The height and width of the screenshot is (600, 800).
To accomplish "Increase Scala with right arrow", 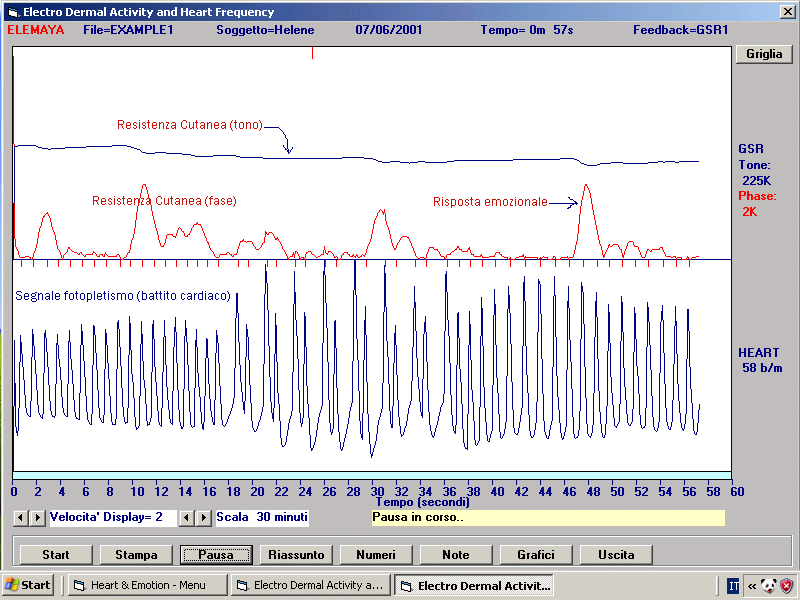I will 204,517.
